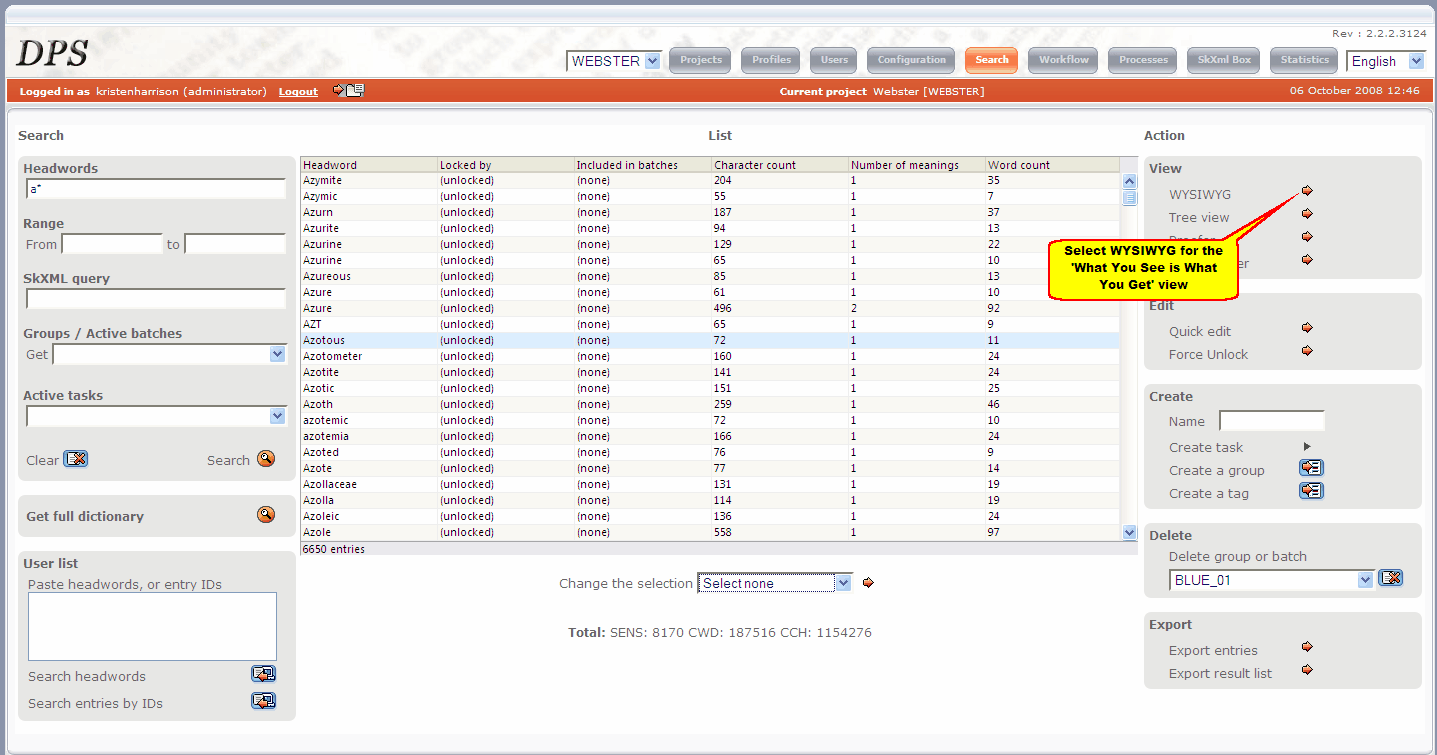Select the Azoleic entry row
The height and width of the screenshot is (755, 1437).
710,516
